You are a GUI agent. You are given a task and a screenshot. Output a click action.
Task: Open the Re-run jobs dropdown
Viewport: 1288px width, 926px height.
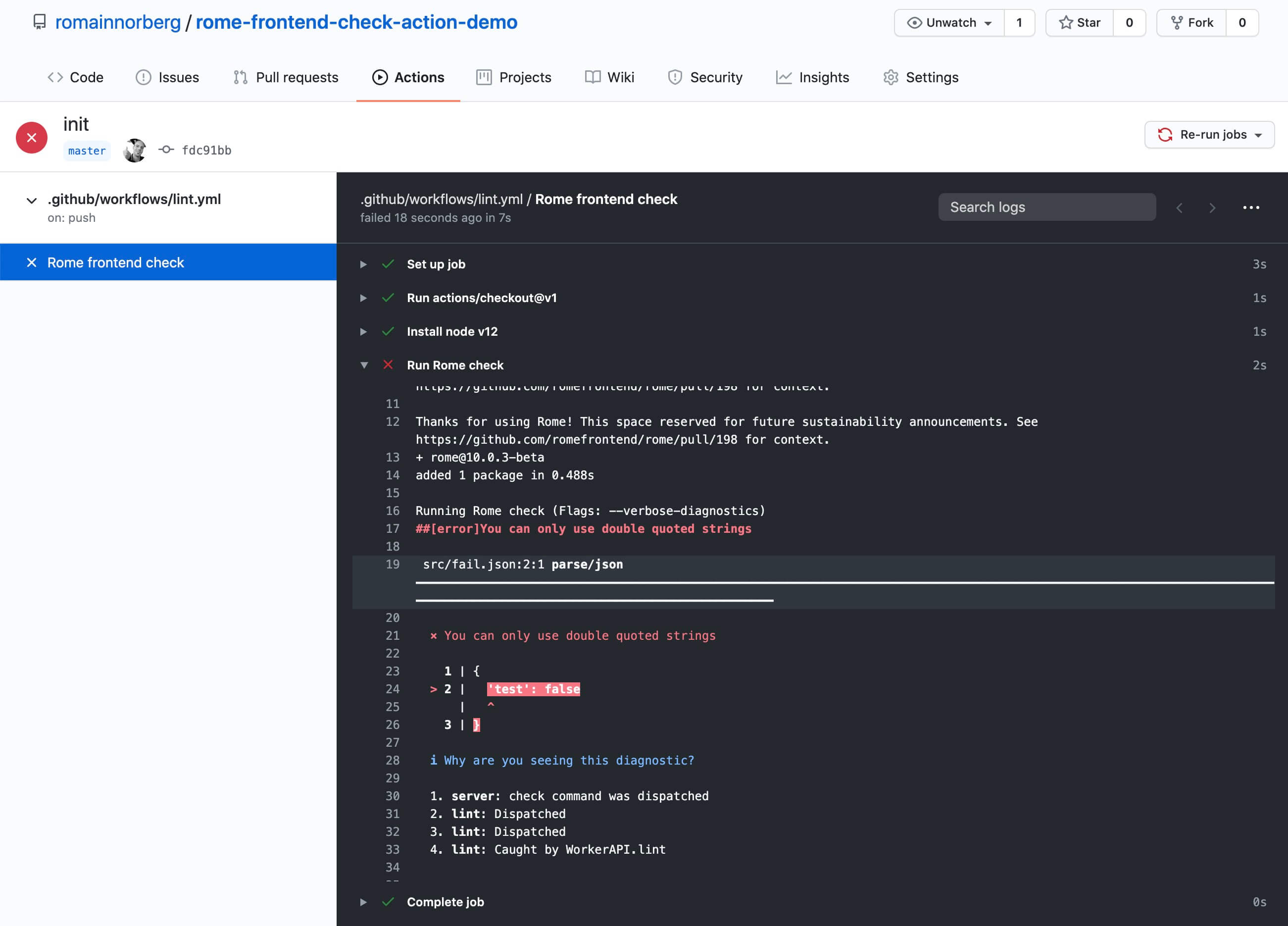(x=1209, y=135)
